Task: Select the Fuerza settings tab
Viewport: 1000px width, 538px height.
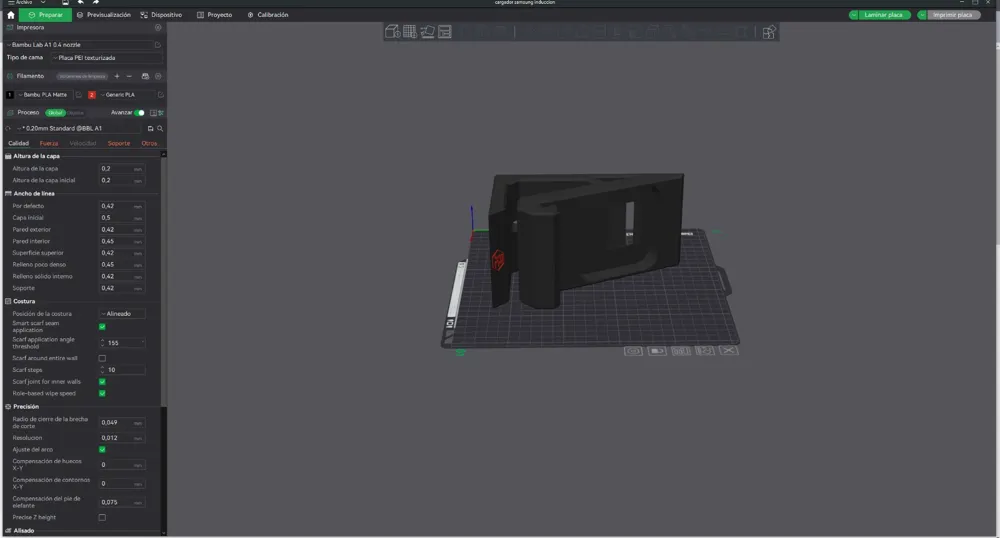Action: click(x=49, y=143)
